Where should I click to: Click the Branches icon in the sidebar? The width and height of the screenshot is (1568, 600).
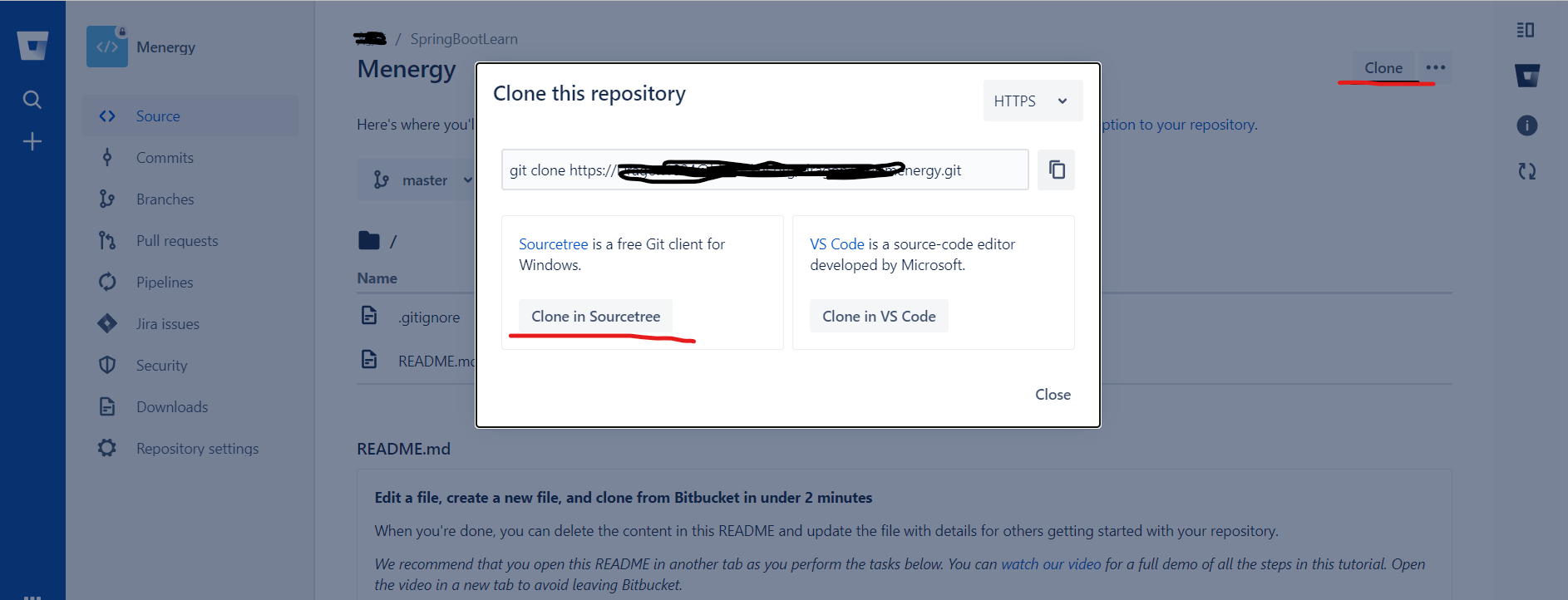pos(106,199)
